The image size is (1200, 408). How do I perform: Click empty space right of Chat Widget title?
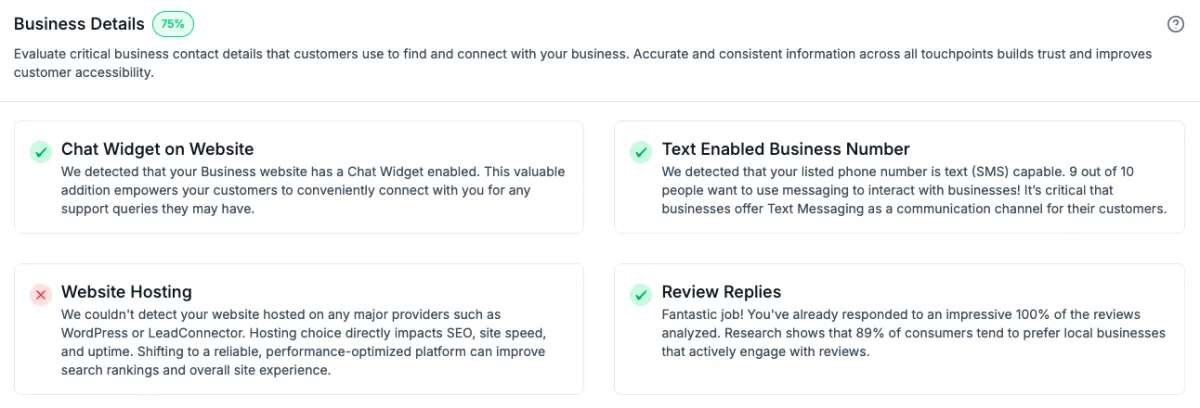[420, 150]
